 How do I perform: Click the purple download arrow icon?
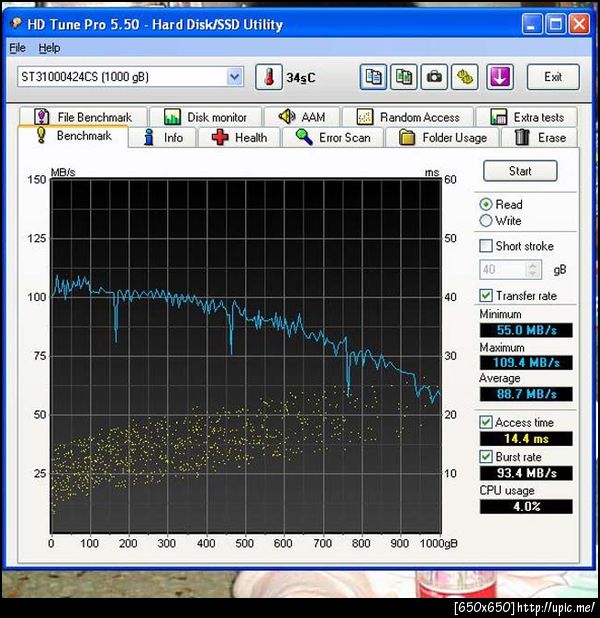pos(499,77)
